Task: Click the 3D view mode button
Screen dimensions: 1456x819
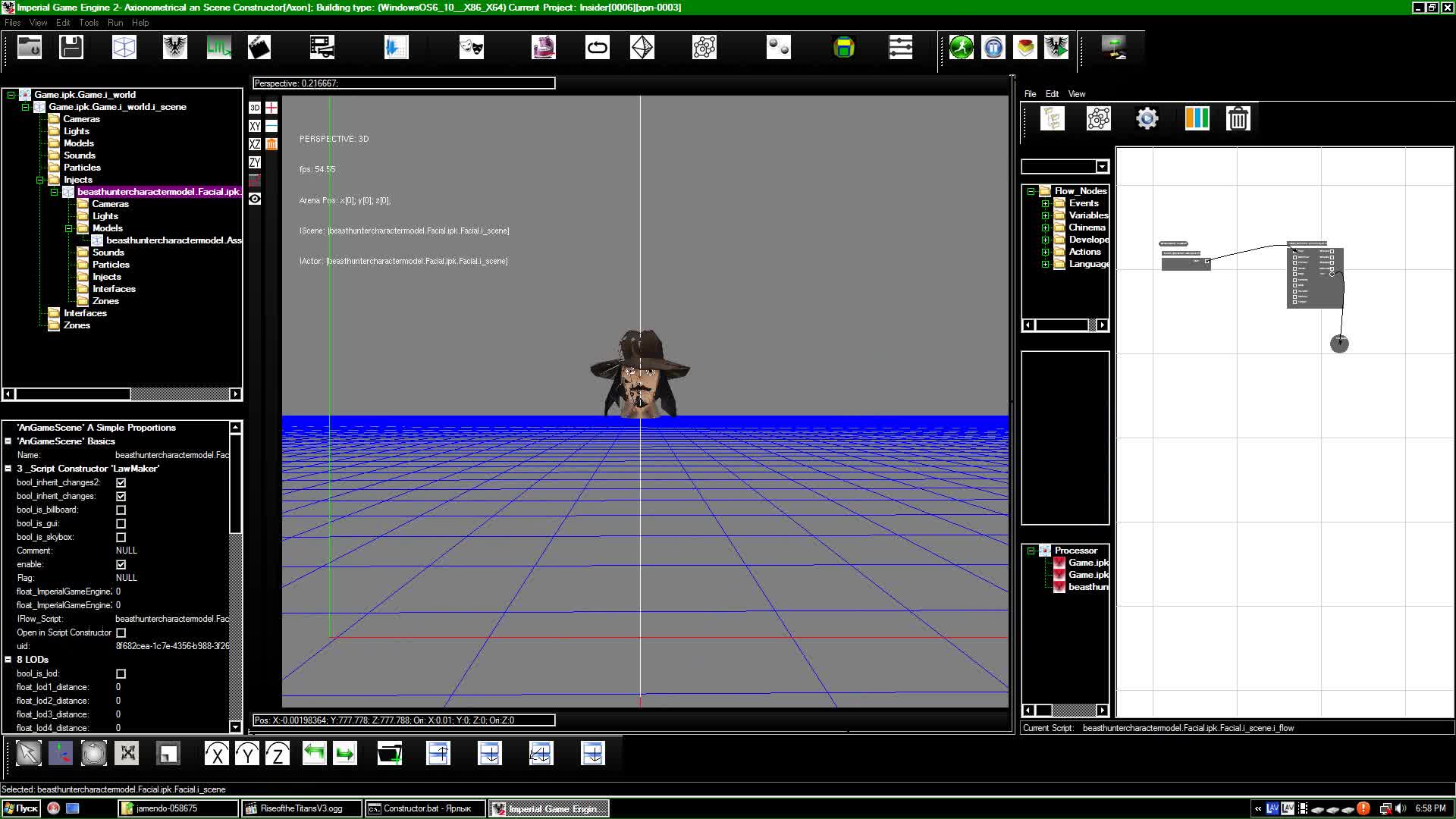Action: 254,108
